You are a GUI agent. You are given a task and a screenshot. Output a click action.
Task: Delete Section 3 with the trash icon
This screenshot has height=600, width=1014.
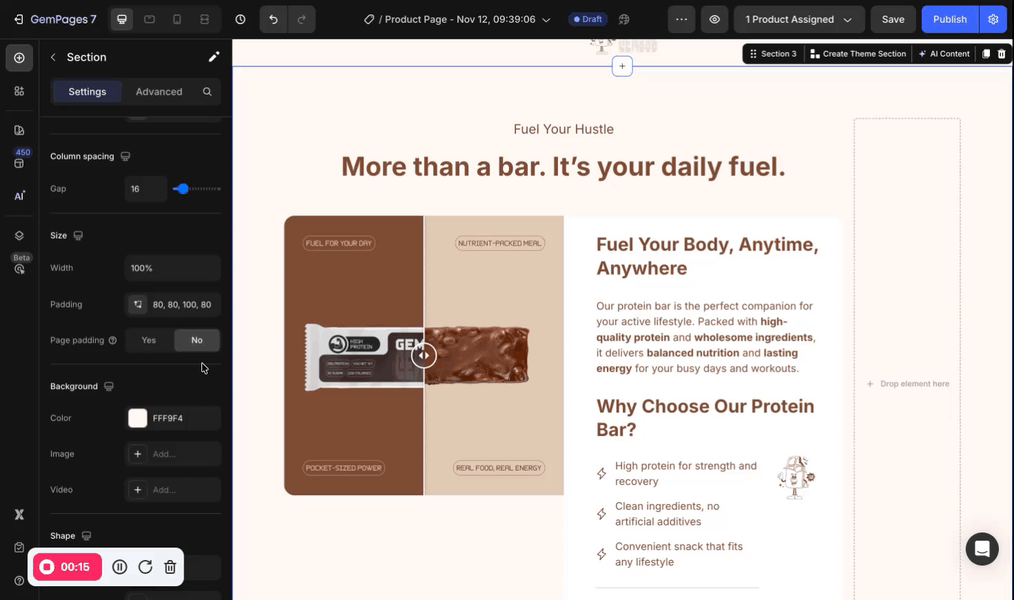click(1001, 53)
